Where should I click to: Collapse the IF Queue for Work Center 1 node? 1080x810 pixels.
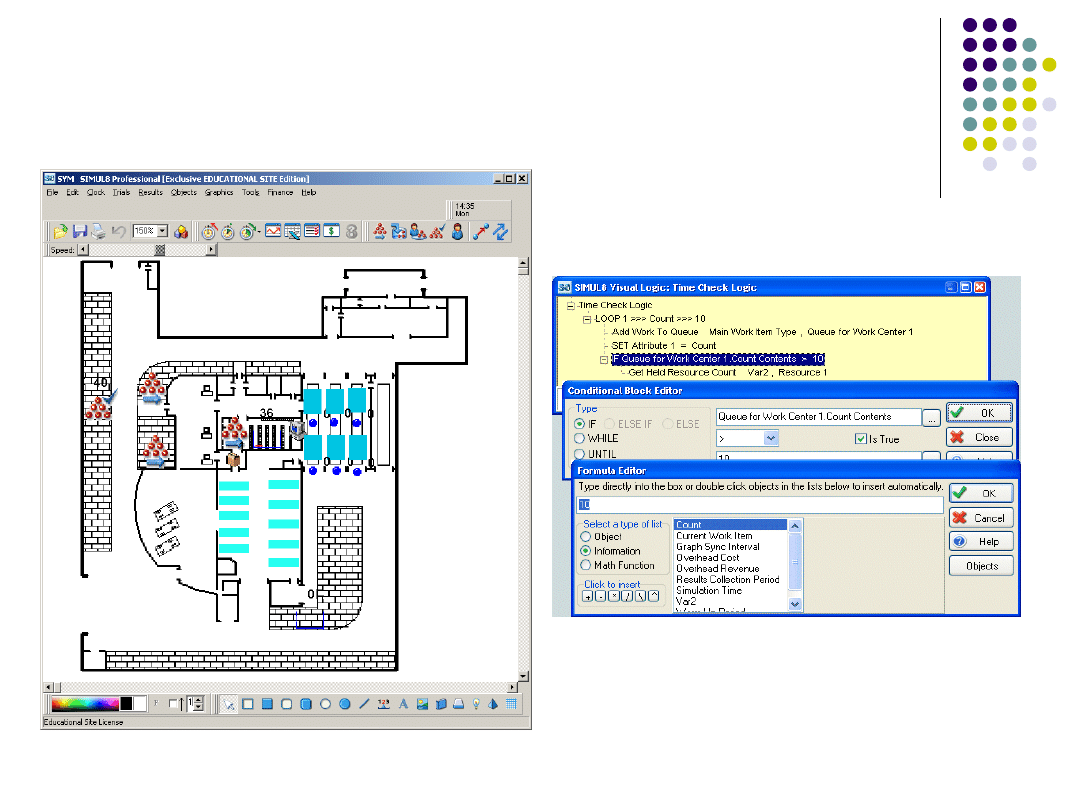(x=604, y=360)
